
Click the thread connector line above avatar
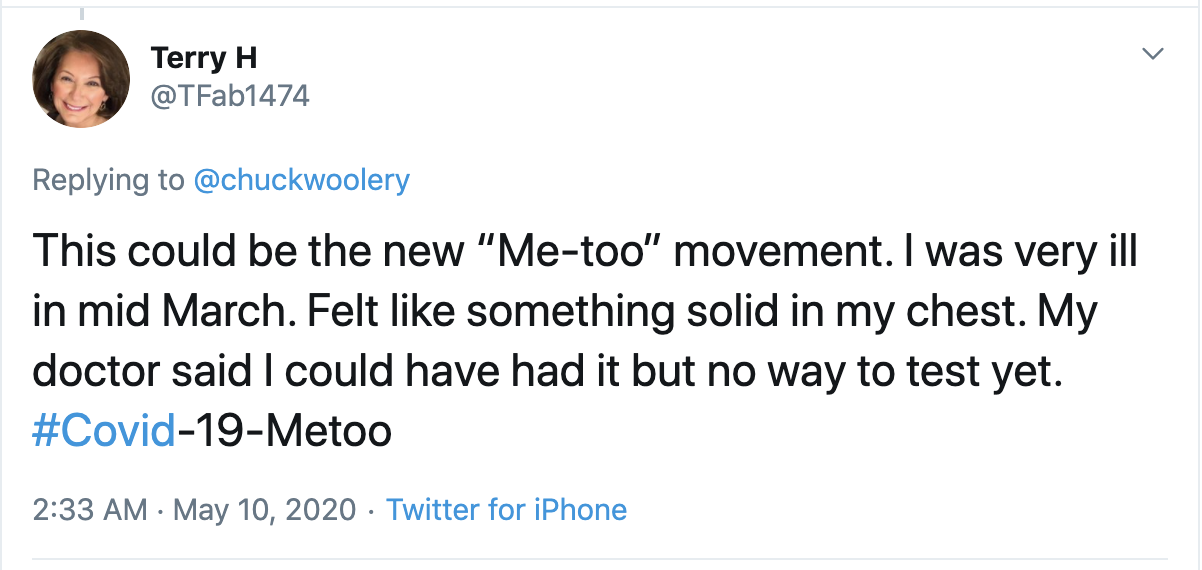pos(80,12)
